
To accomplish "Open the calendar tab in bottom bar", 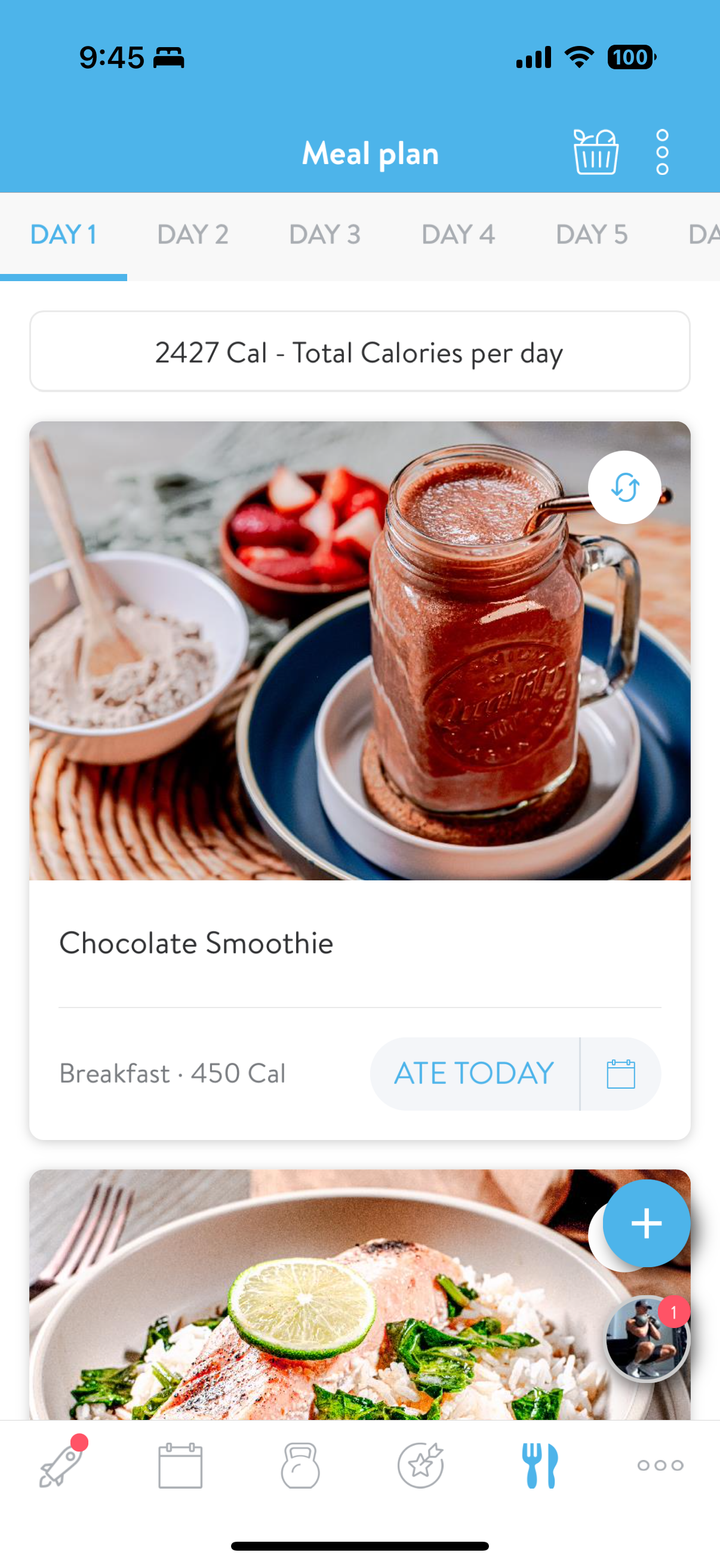I will tap(180, 1466).
